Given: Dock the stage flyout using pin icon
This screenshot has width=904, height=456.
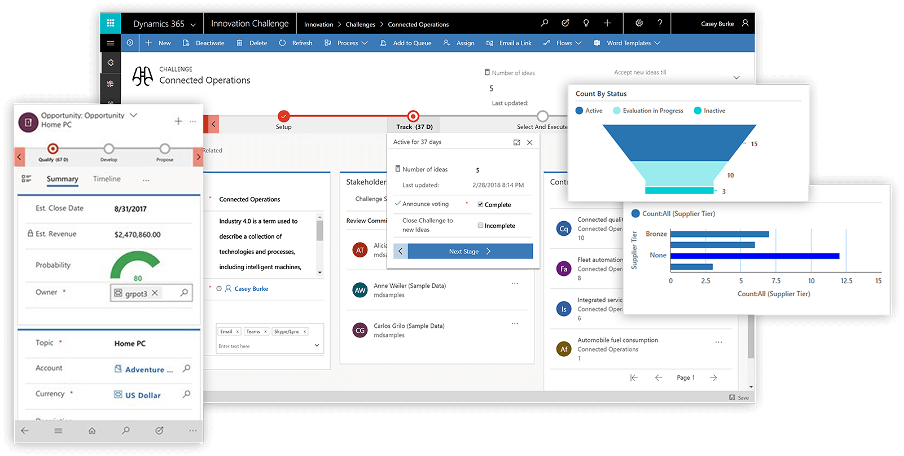Looking at the screenshot, I should 517,143.
